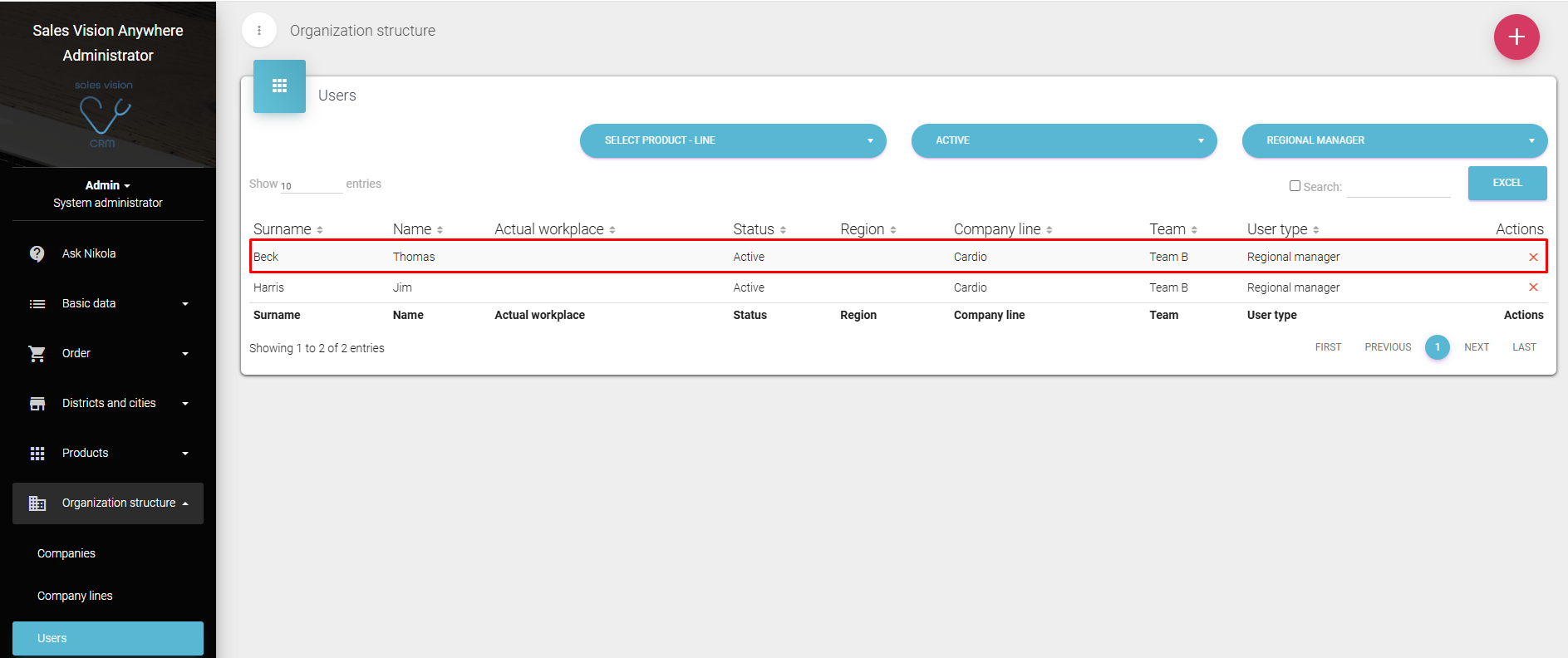This screenshot has width=1568, height=658.
Task: Click the Search input field
Action: pos(1398,187)
